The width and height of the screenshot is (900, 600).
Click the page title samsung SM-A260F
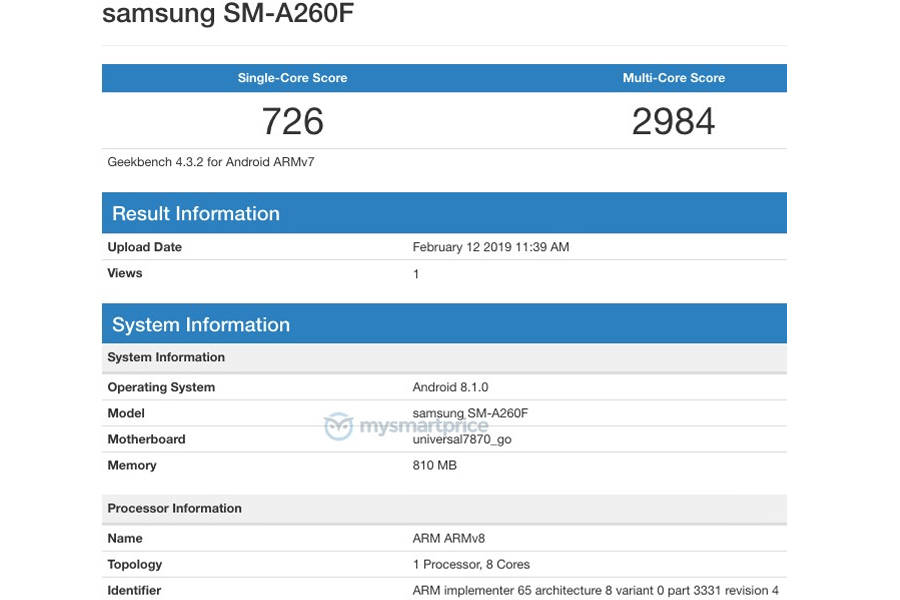[x=228, y=14]
